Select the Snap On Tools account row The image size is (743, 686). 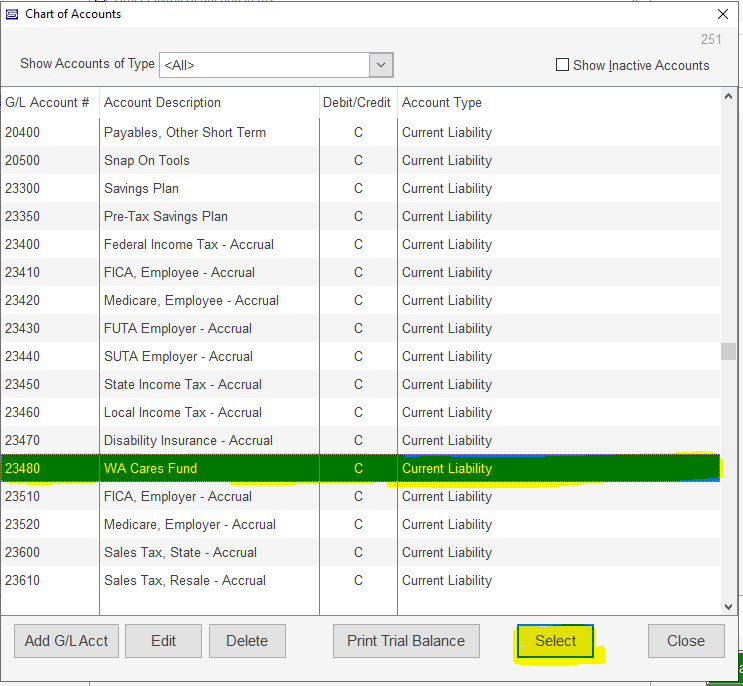146,160
